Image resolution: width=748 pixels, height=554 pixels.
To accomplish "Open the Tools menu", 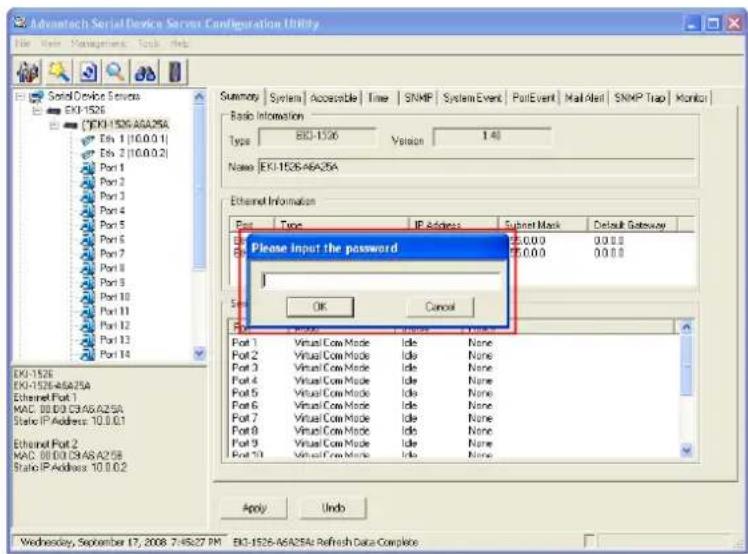I will [x=149, y=44].
